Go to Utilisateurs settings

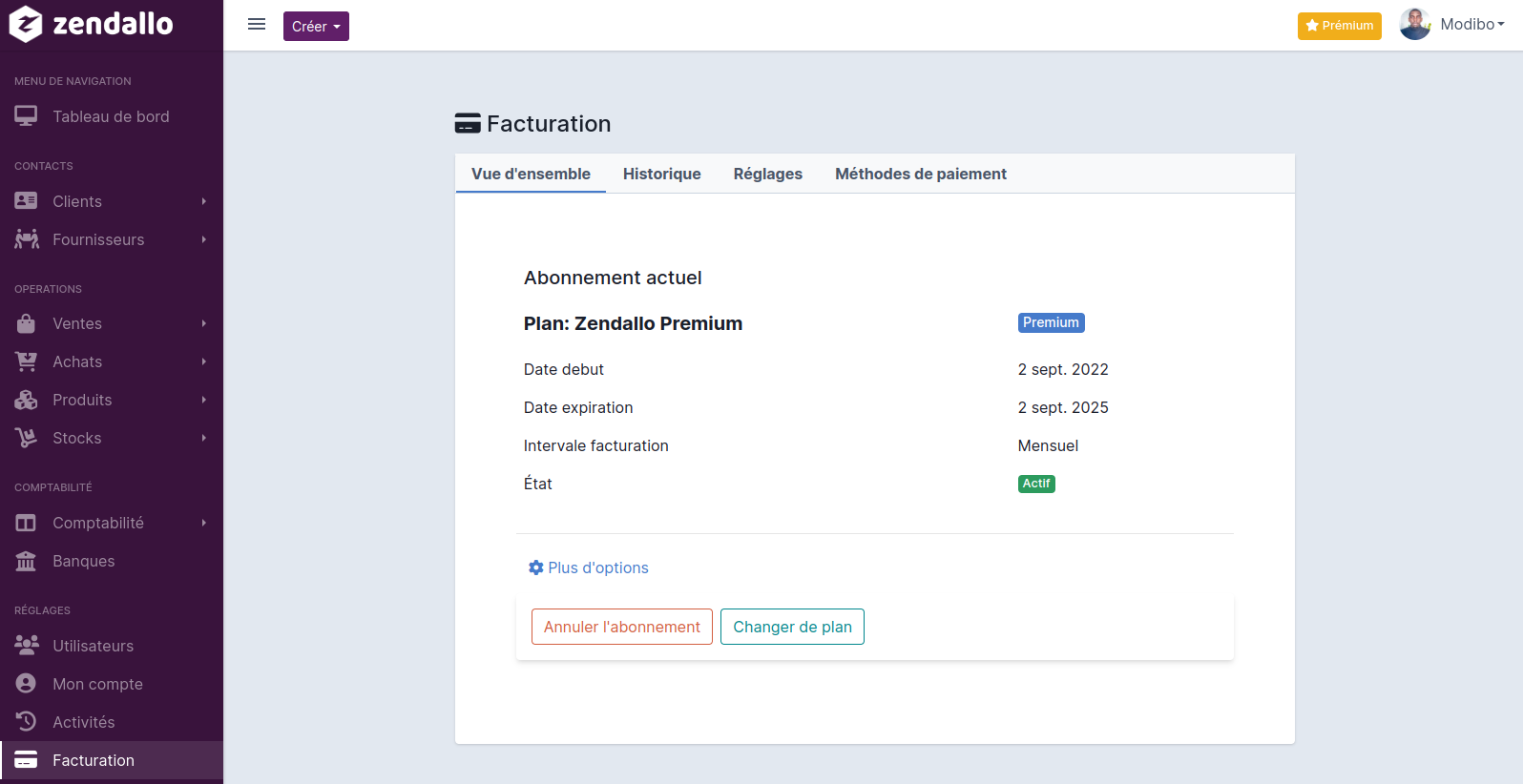coord(112,646)
